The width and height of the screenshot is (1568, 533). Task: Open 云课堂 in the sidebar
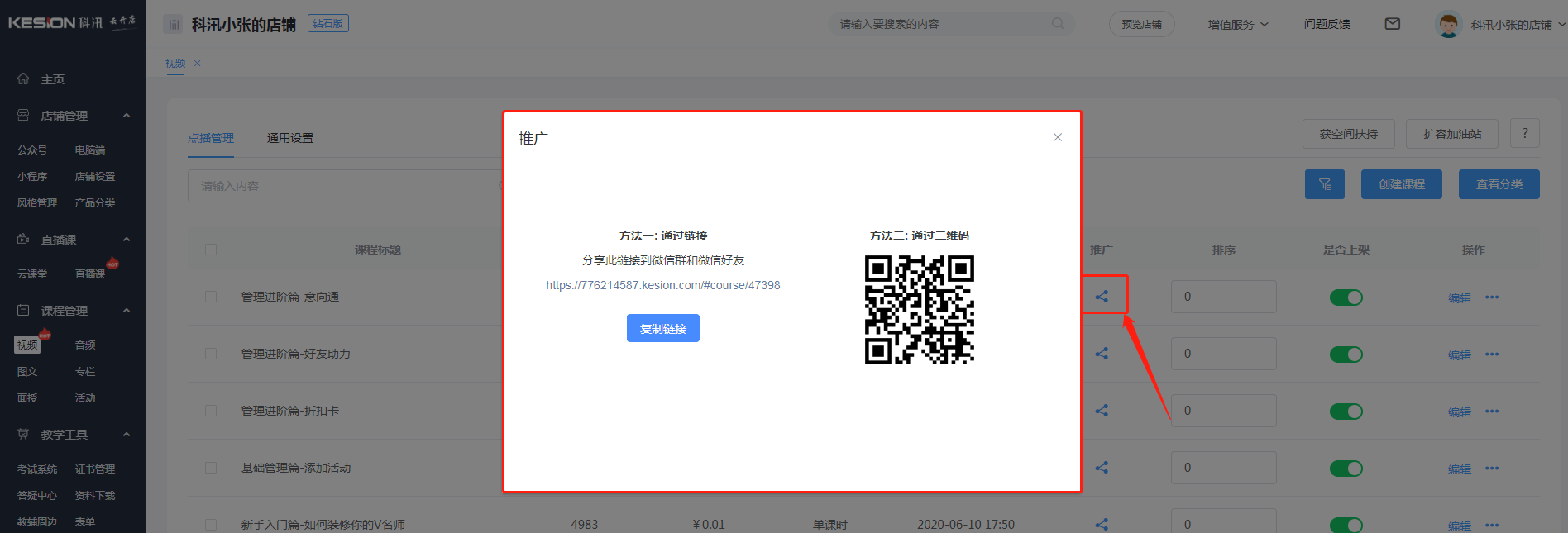[x=32, y=274]
